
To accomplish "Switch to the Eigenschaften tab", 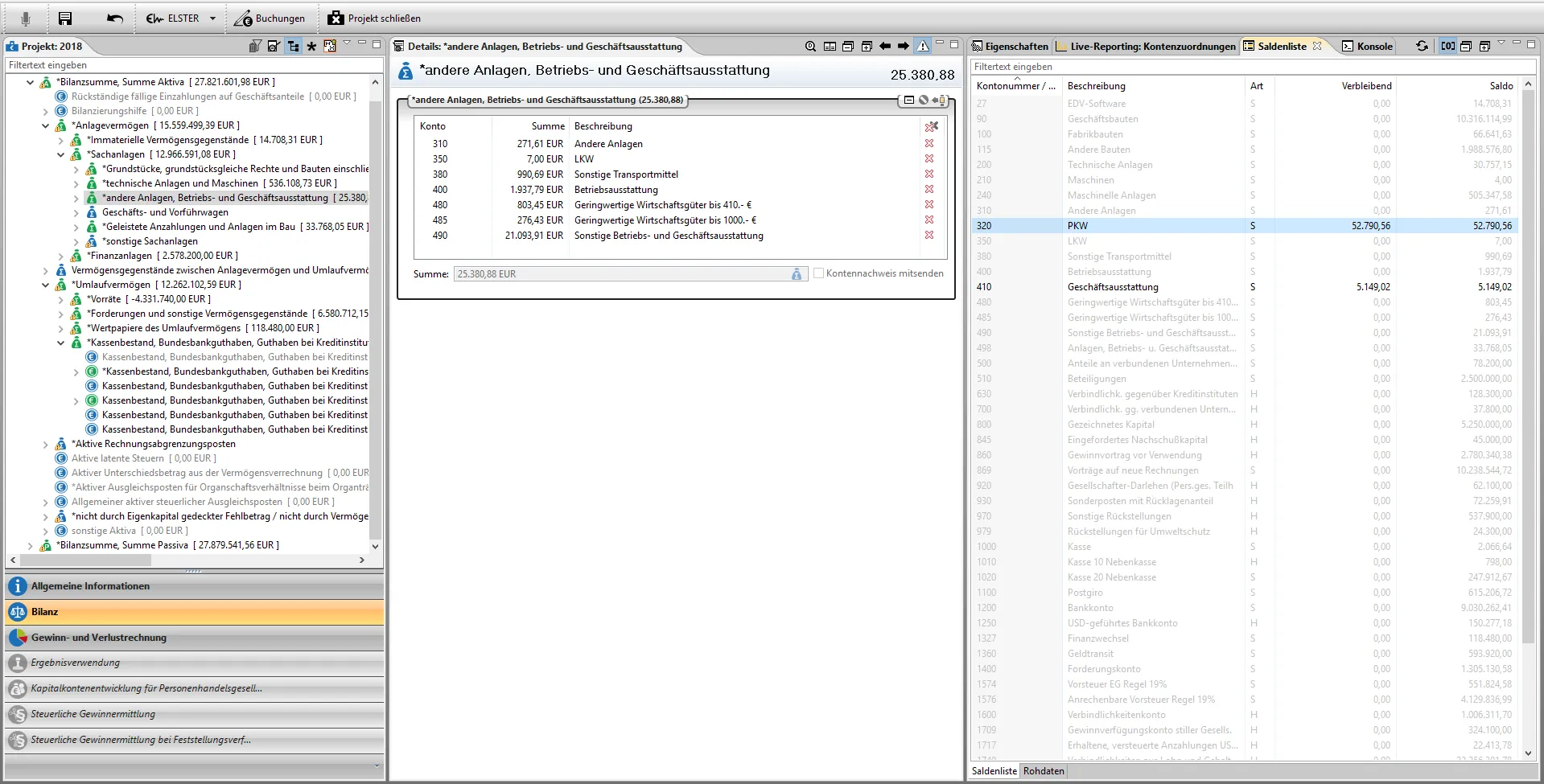I will (x=1010, y=46).
